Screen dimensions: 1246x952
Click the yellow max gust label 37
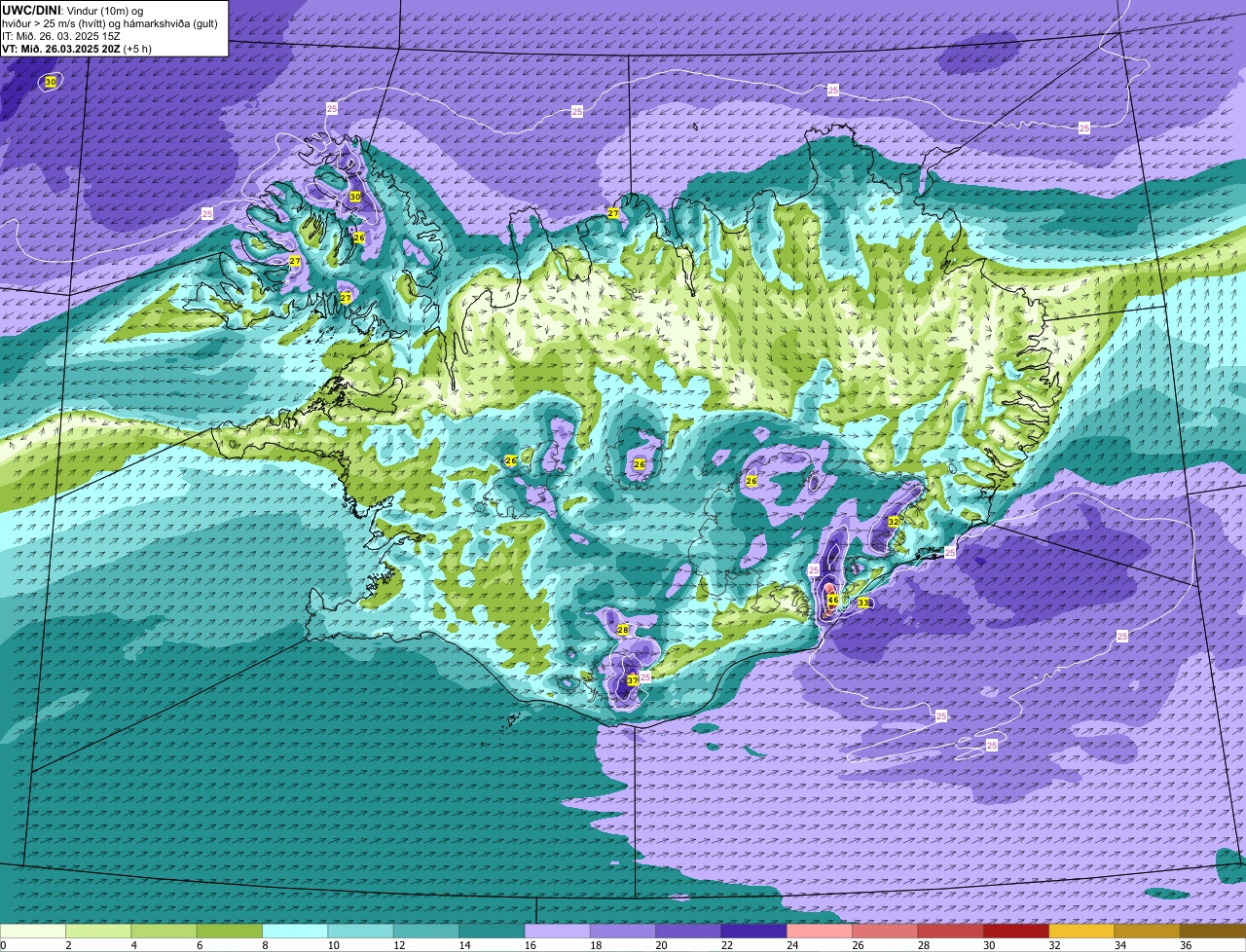tap(633, 679)
